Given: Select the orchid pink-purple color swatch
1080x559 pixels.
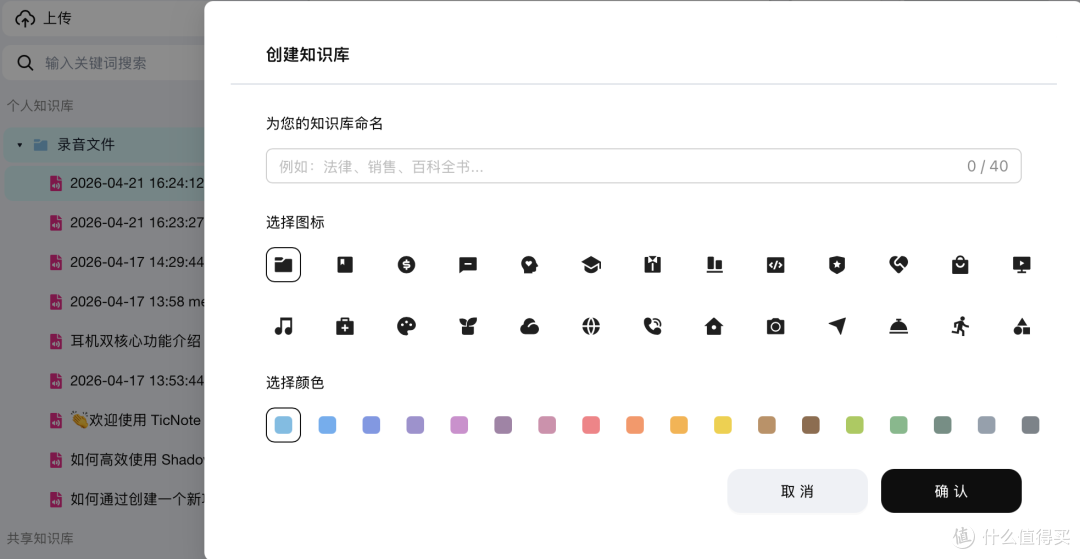Looking at the screenshot, I should (x=459, y=425).
